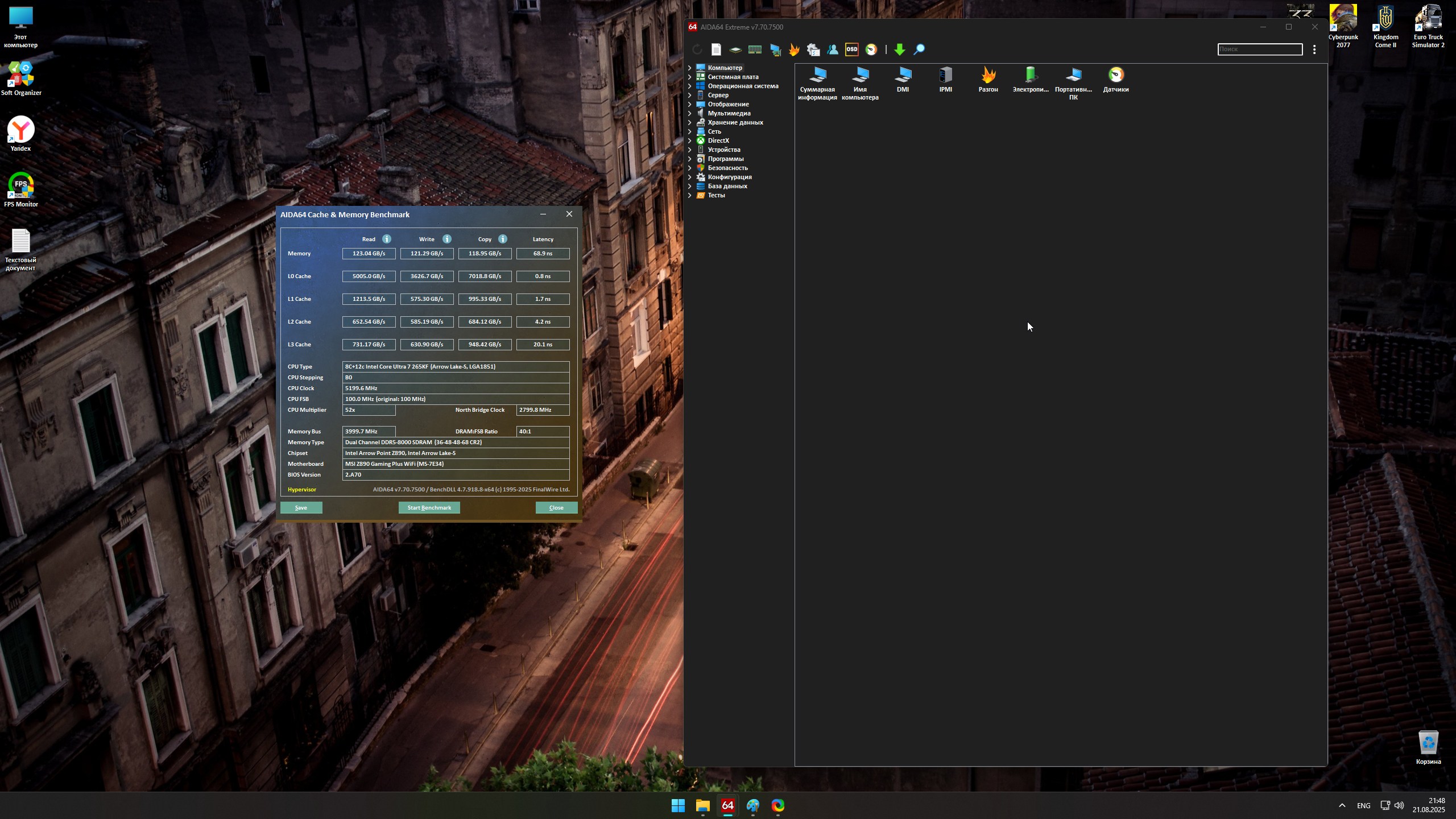
Task: Select Хранение данных in the tree
Action: (x=735, y=122)
